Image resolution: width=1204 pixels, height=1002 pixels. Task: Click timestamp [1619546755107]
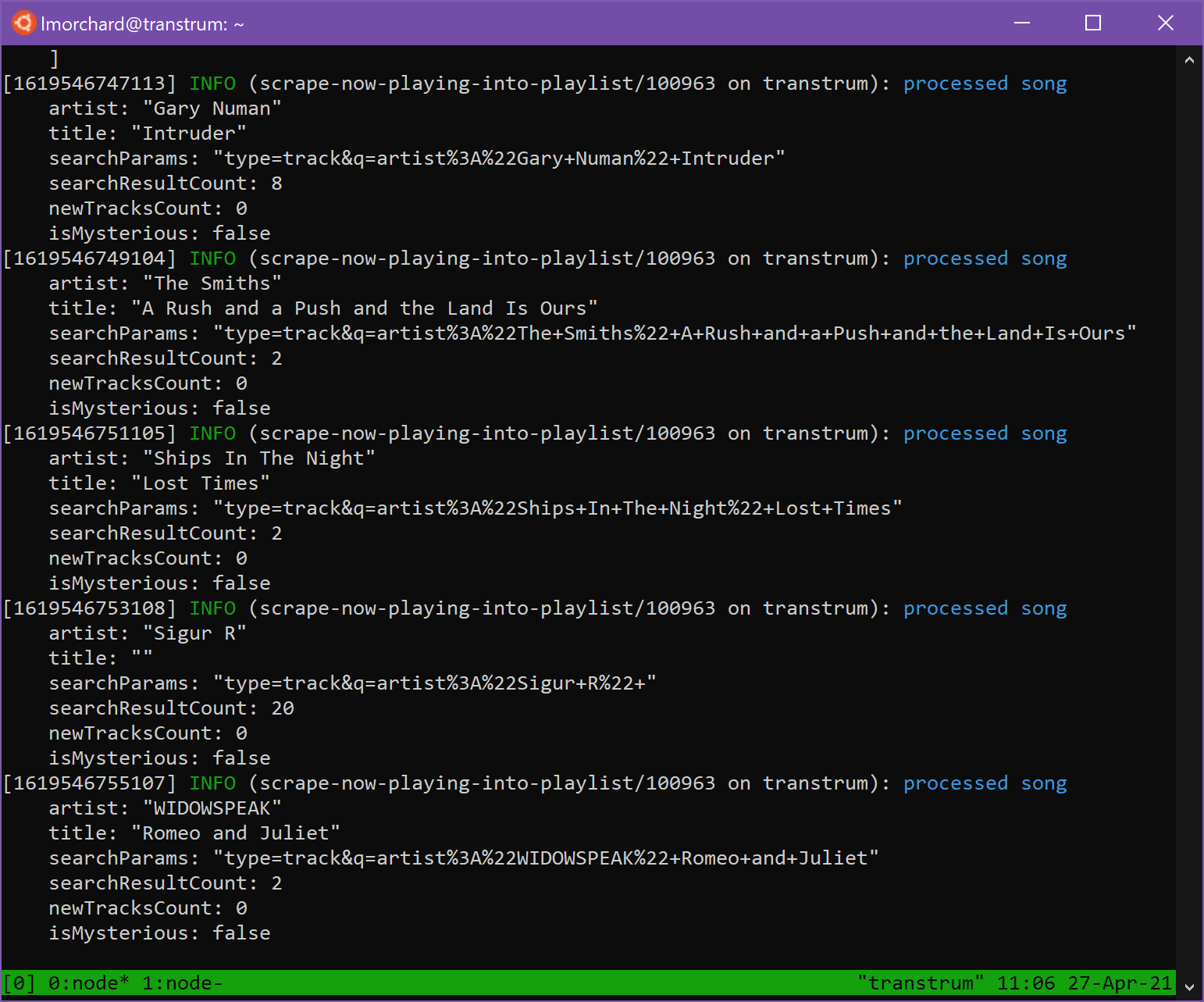90,783
